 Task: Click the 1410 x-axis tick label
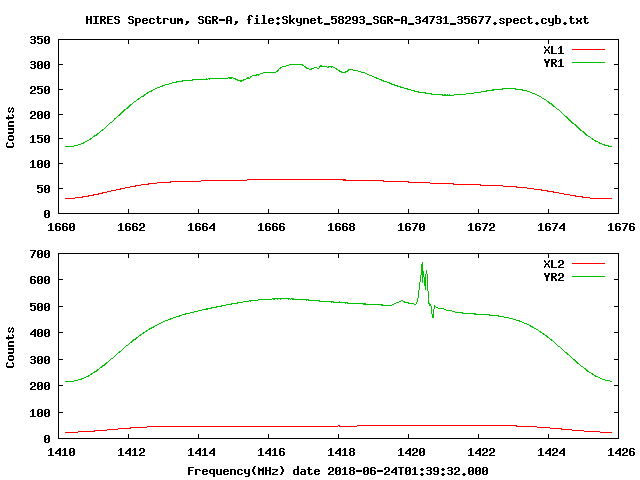pyautogui.click(x=61, y=452)
